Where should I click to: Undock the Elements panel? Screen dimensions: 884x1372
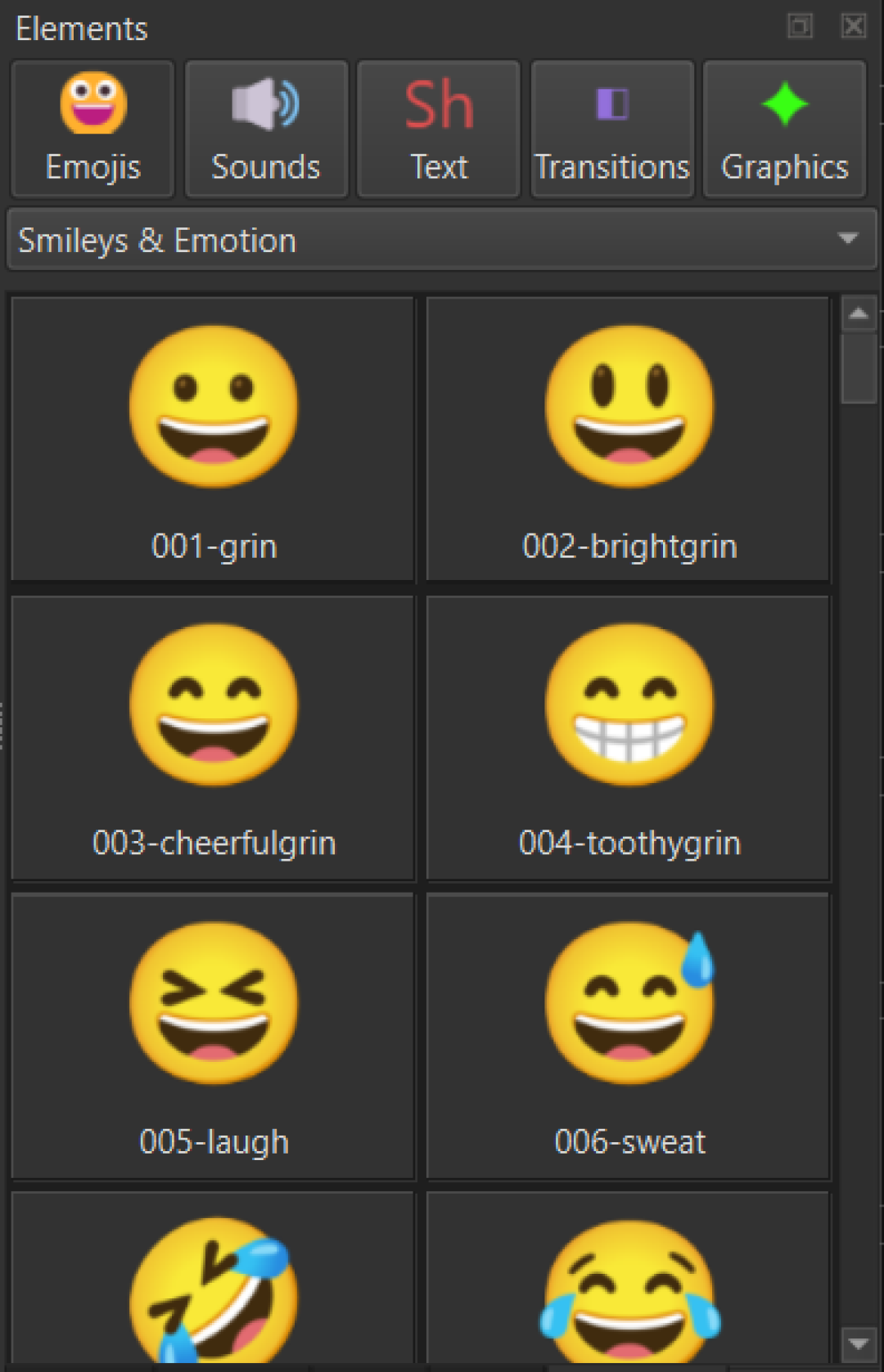(800, 26)
